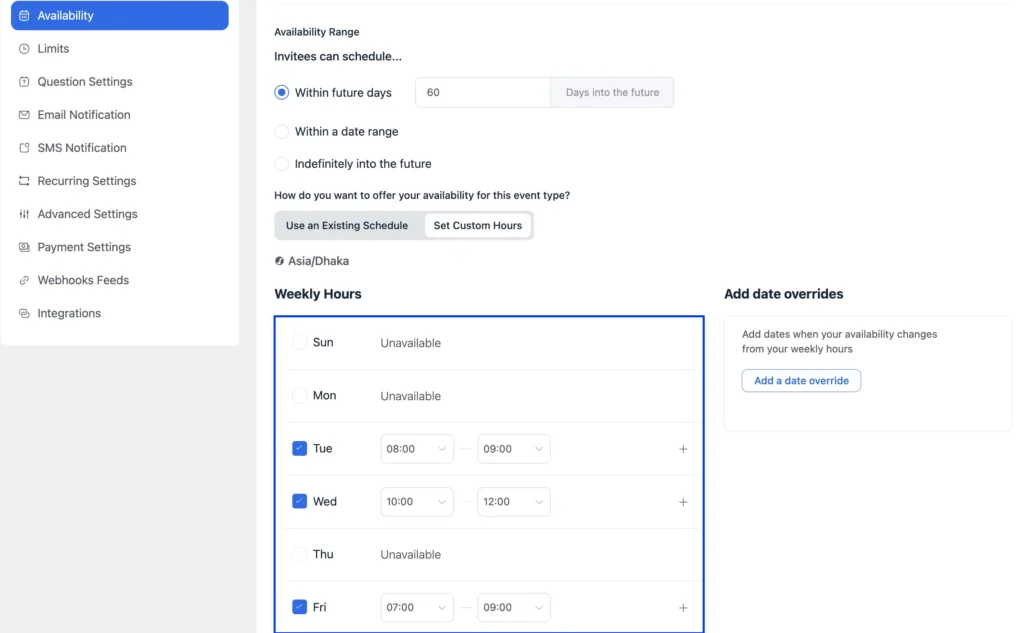Screen dimensions: 1024x633
Task: Choose the Within a date range option
Action: [x=282, y=132]
